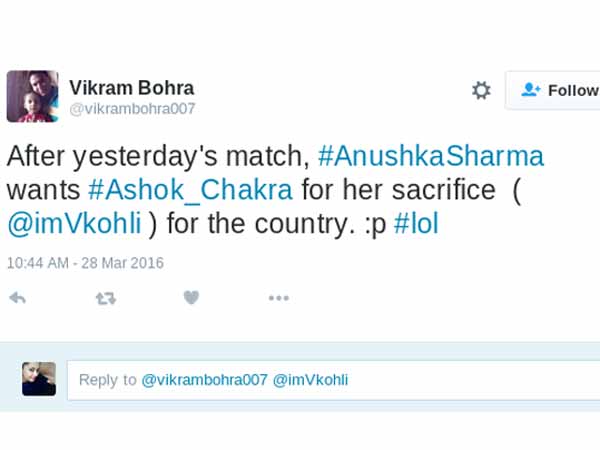The width and height of the screenshot is (600, 450).
Task: Click the 10:44 AM - 28 Mar 2016 timestamp
Action: pyautogui.click(x=85, y=263)
